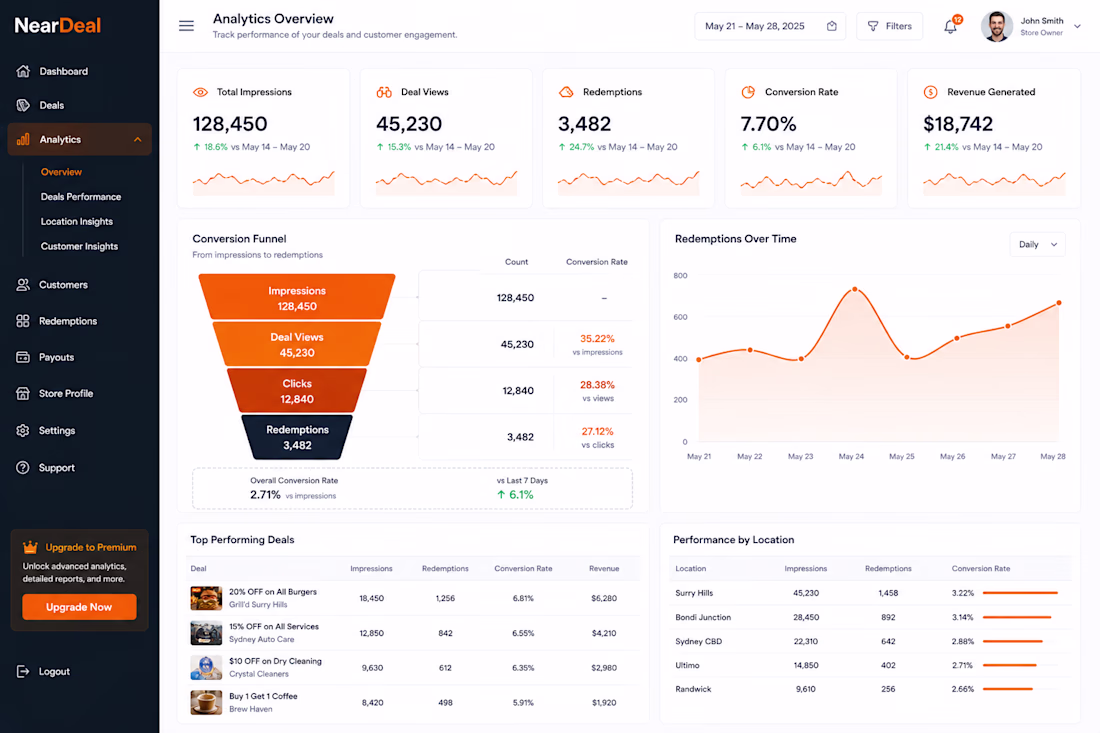This screenshot has width=1100, height=733.
Task: Open the May 21 – May 28 date picker
Action: click(x=770, y=26)
